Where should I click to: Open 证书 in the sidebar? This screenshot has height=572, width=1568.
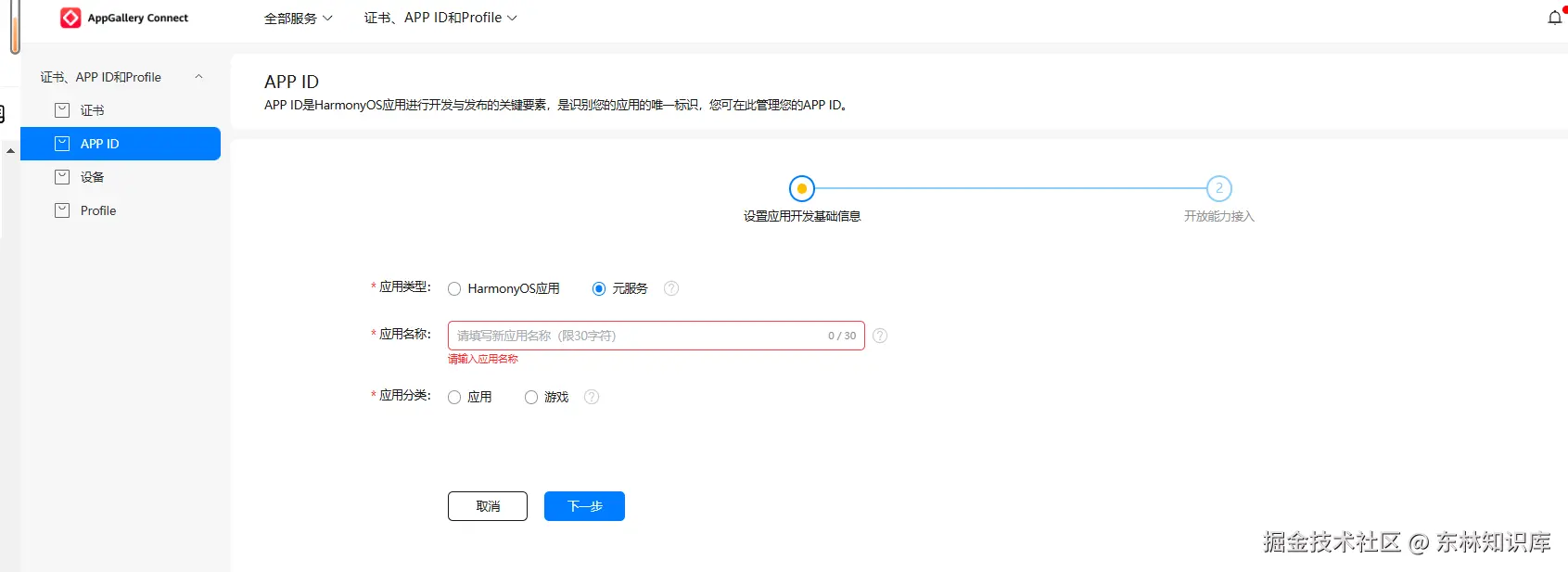121,110
